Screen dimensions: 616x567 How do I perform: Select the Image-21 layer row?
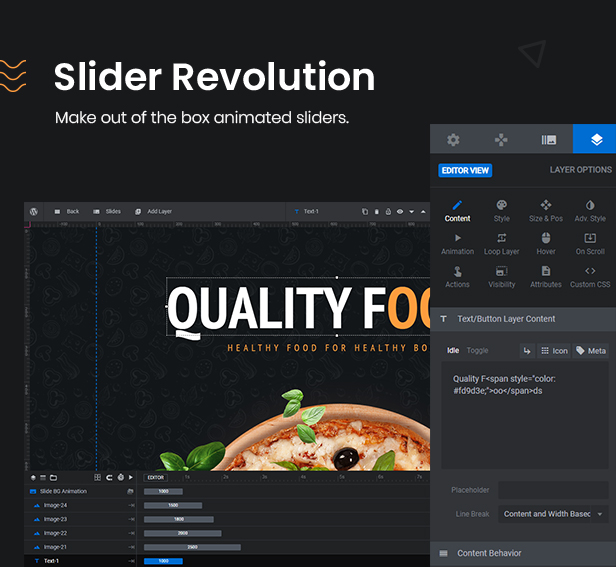[80, 547]
